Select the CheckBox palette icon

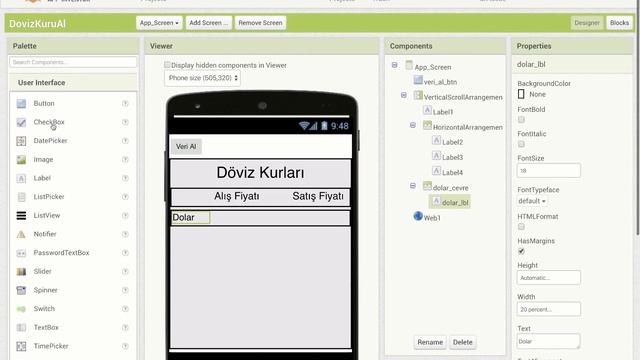[21, 122]
